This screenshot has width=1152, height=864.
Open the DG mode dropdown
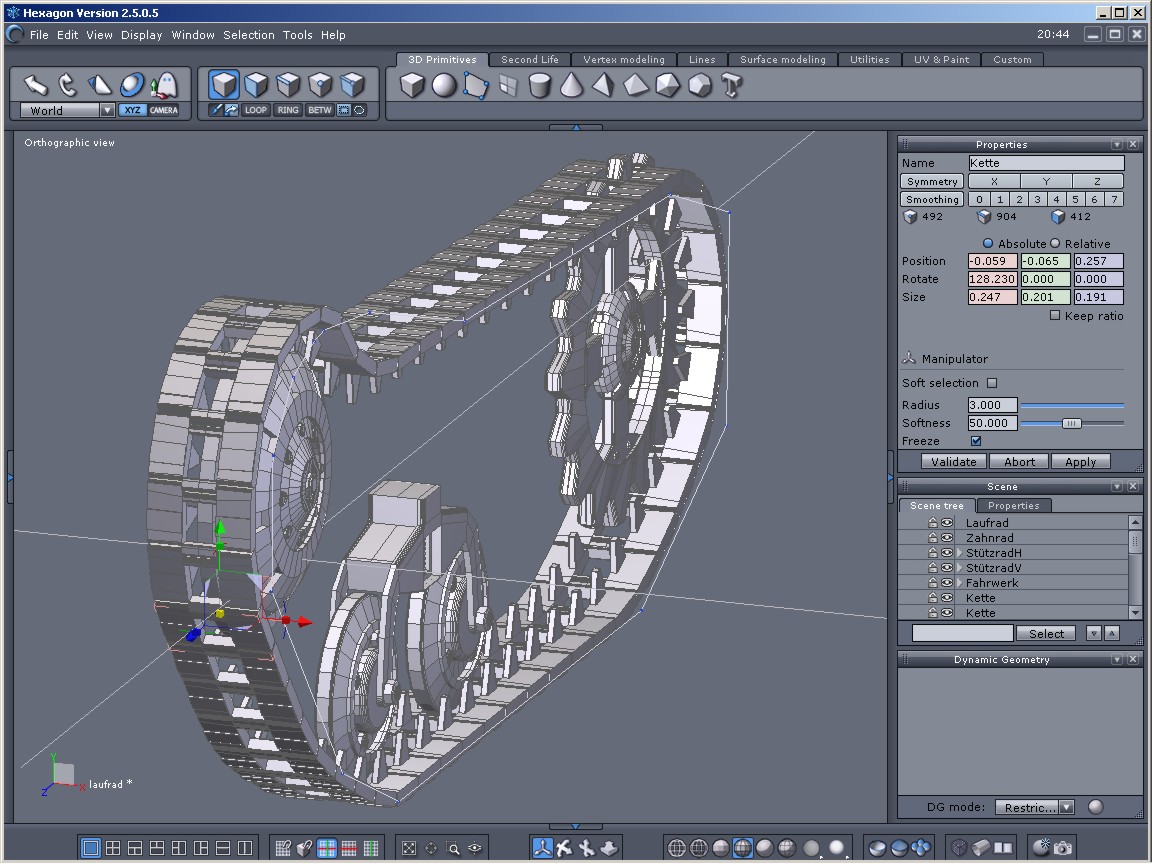pyautogui.click(x=1066, y=807)
